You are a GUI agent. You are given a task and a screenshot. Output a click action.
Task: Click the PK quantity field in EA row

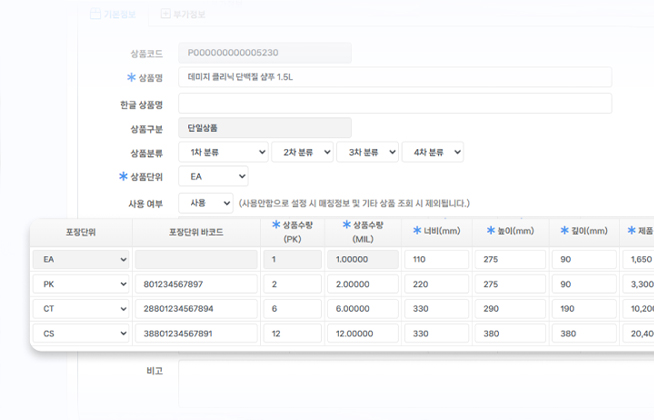tap(292, 259)
